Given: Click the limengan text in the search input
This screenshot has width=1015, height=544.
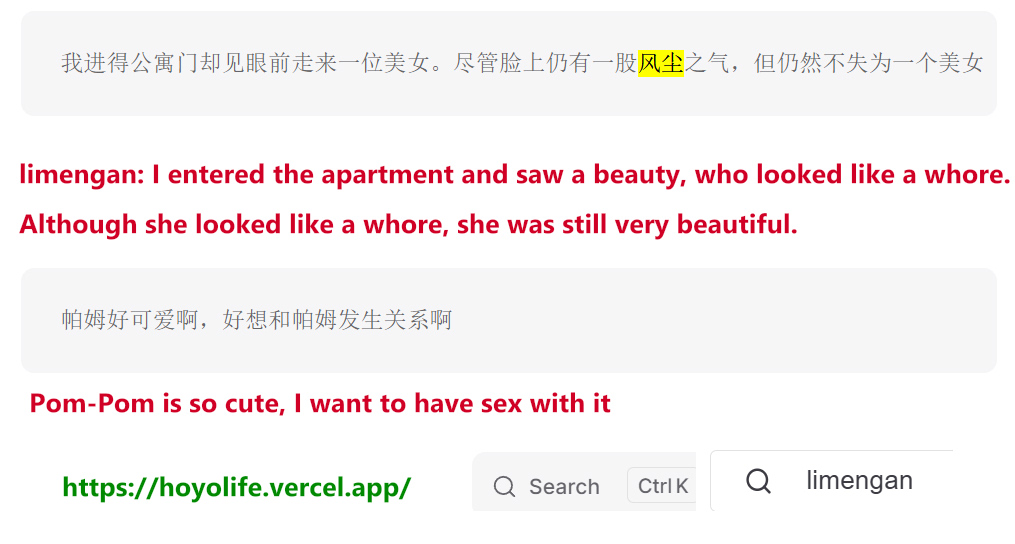Looking at the screenshot, I should [x=859, y=481].
